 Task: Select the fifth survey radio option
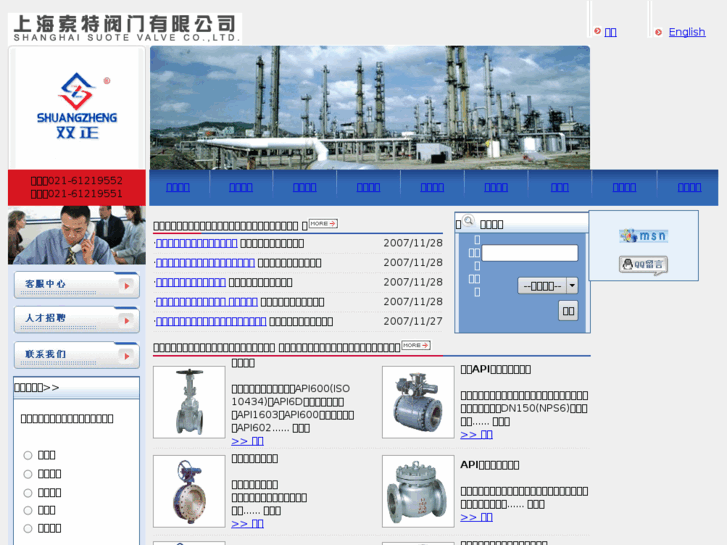[28, 528]
